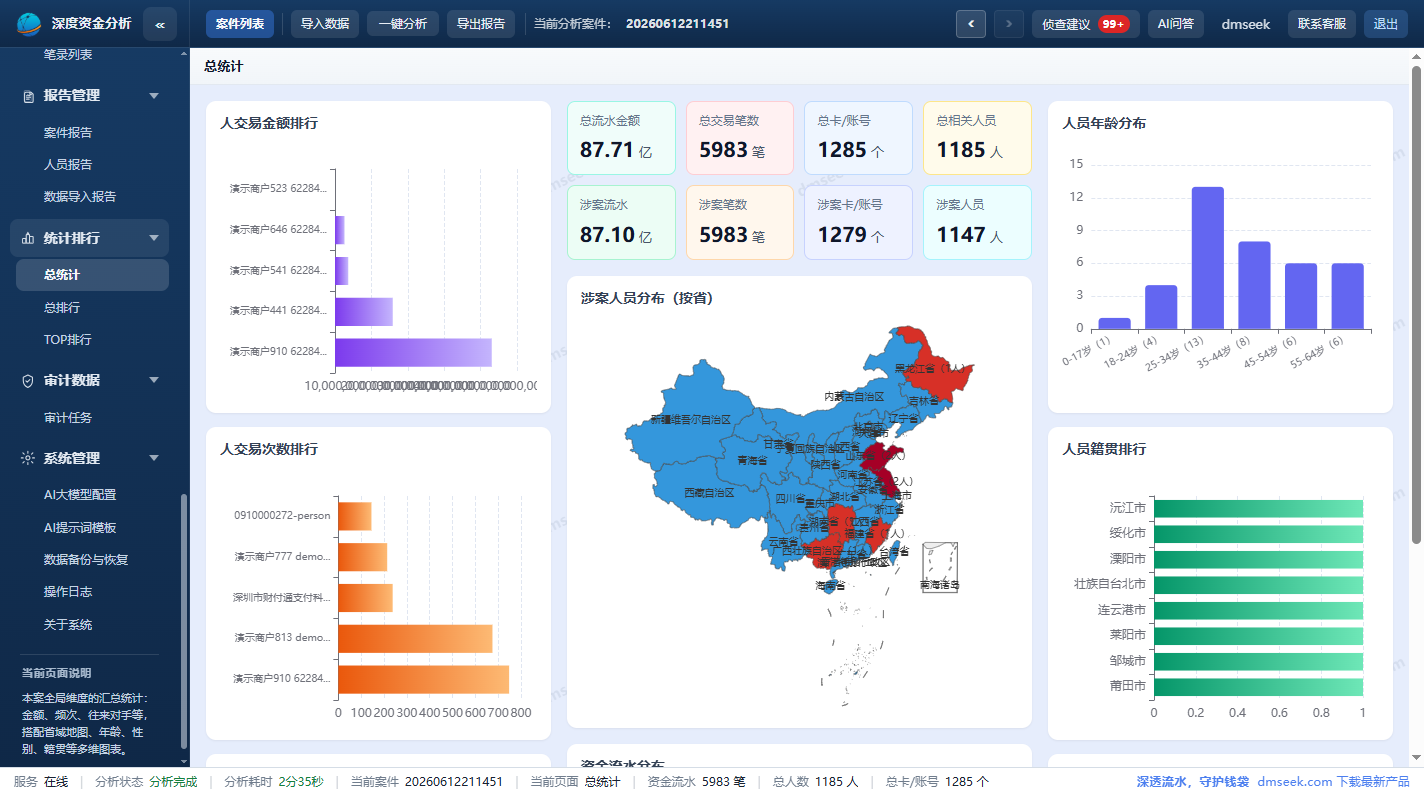Viewport: 1424px width, 795px height.
Task: Collapse the 审计数据 section arrow
Action: (154, 381)
